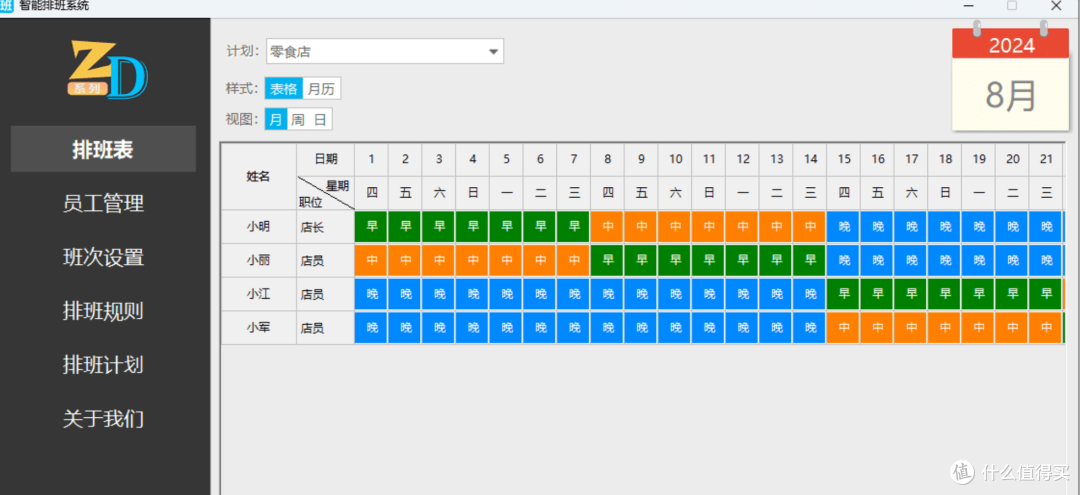The height and width of the screenshot is (495, 1080).
Task: Open 排班表 in the sidebar
Action: [x=103, y=149]
